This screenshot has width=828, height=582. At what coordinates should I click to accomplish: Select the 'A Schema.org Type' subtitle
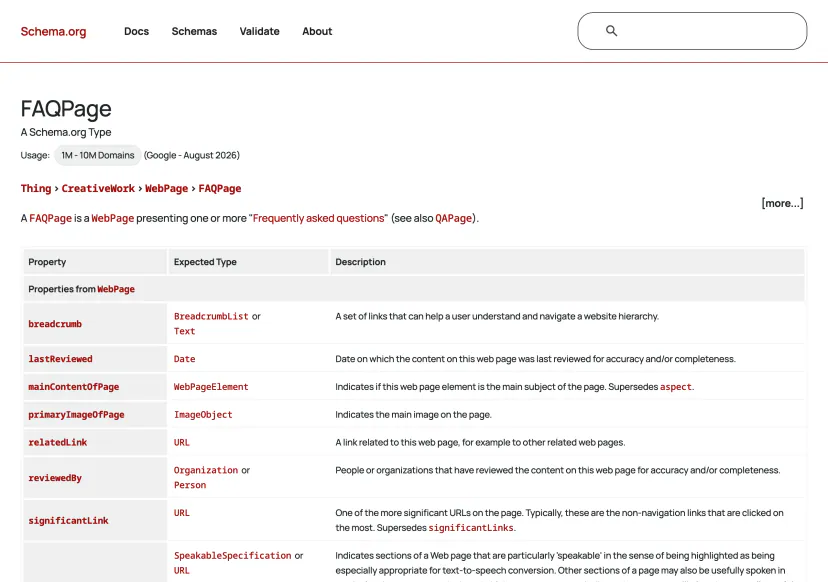(x=66, y=132)
